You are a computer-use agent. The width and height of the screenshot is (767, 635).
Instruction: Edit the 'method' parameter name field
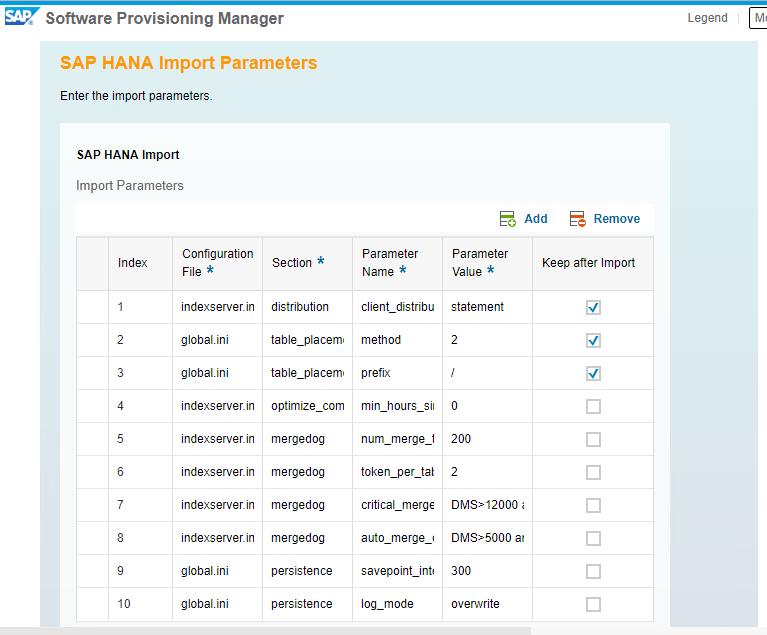point(397,340)
